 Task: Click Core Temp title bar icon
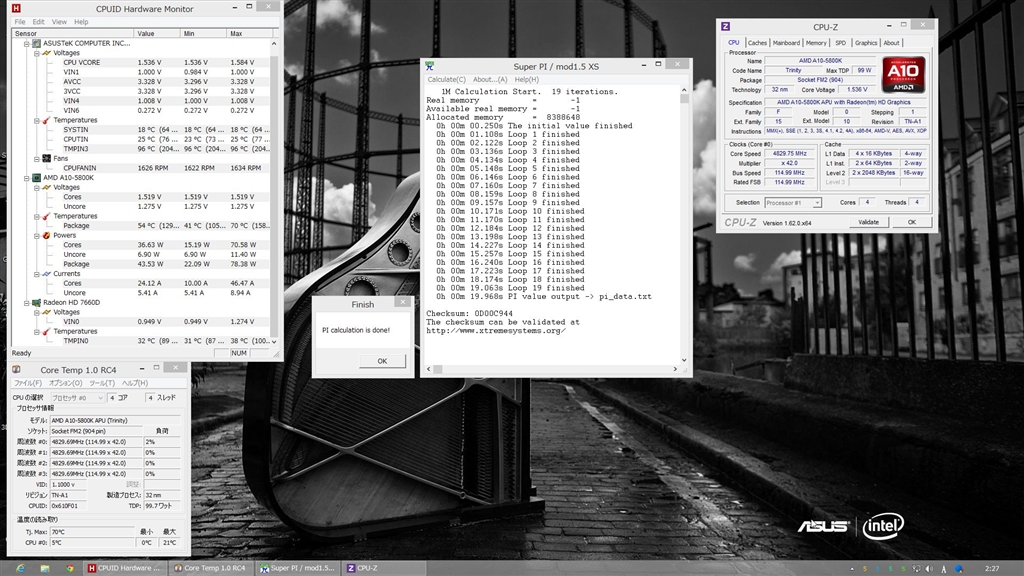[16, 370]
